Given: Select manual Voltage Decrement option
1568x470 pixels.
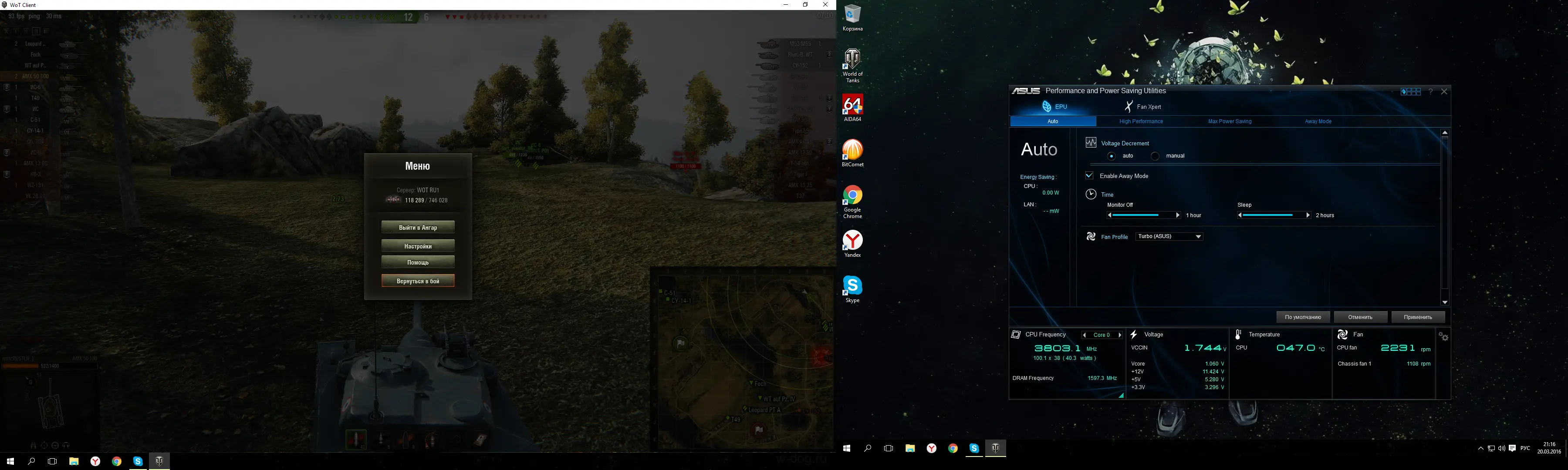Looking at the screenshot, I should (1155, 156).
